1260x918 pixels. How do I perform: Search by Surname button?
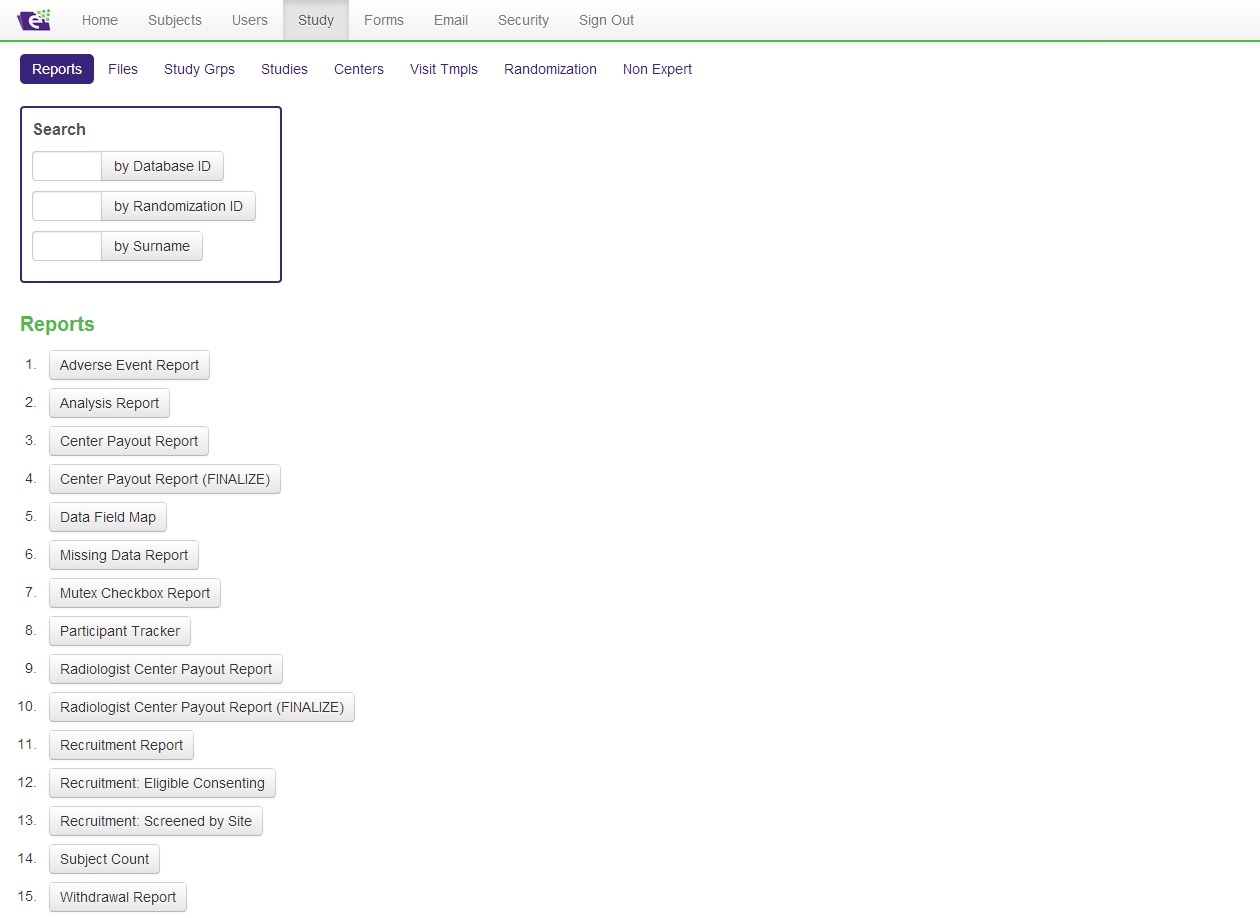click(x=152, y=246)
